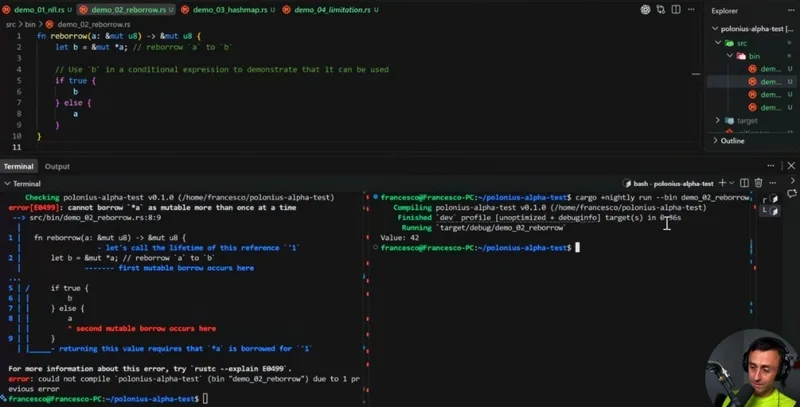Viewport: 800px width, 407px height.
Task: Click the Explorer panel title
Action: [724, 11]
